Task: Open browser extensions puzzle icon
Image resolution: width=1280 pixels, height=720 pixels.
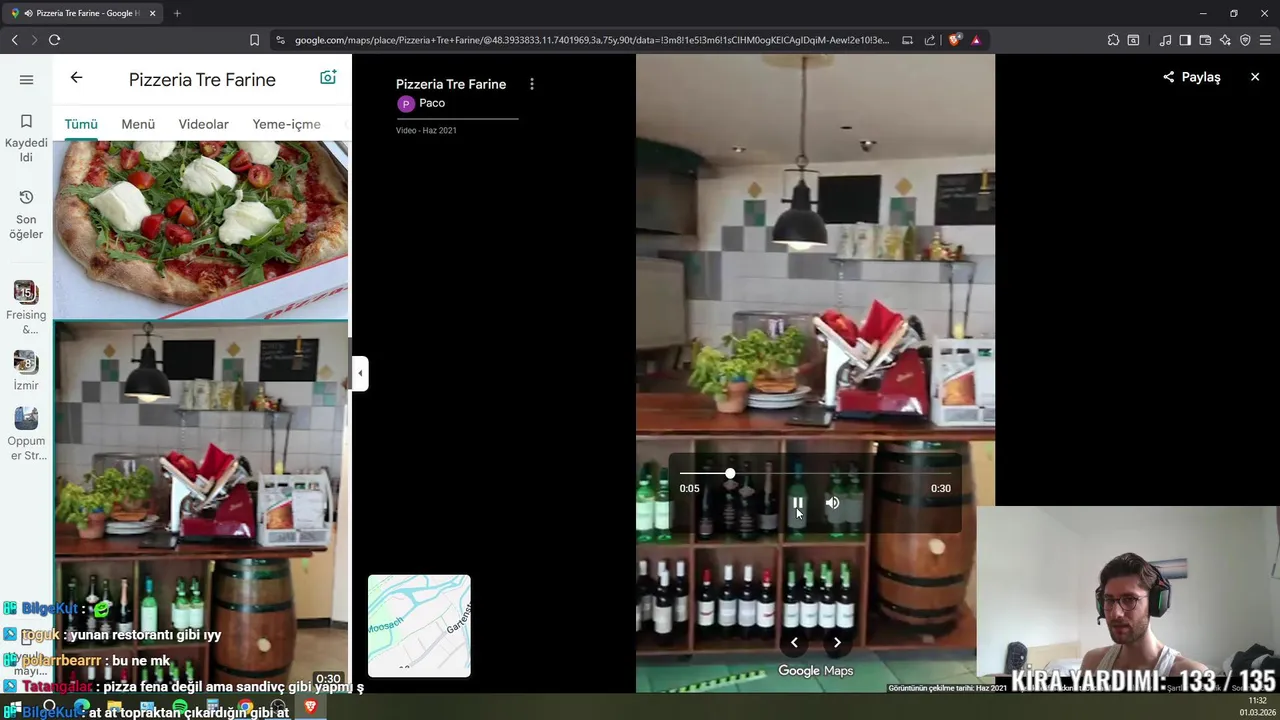Action: point(1113,40)
